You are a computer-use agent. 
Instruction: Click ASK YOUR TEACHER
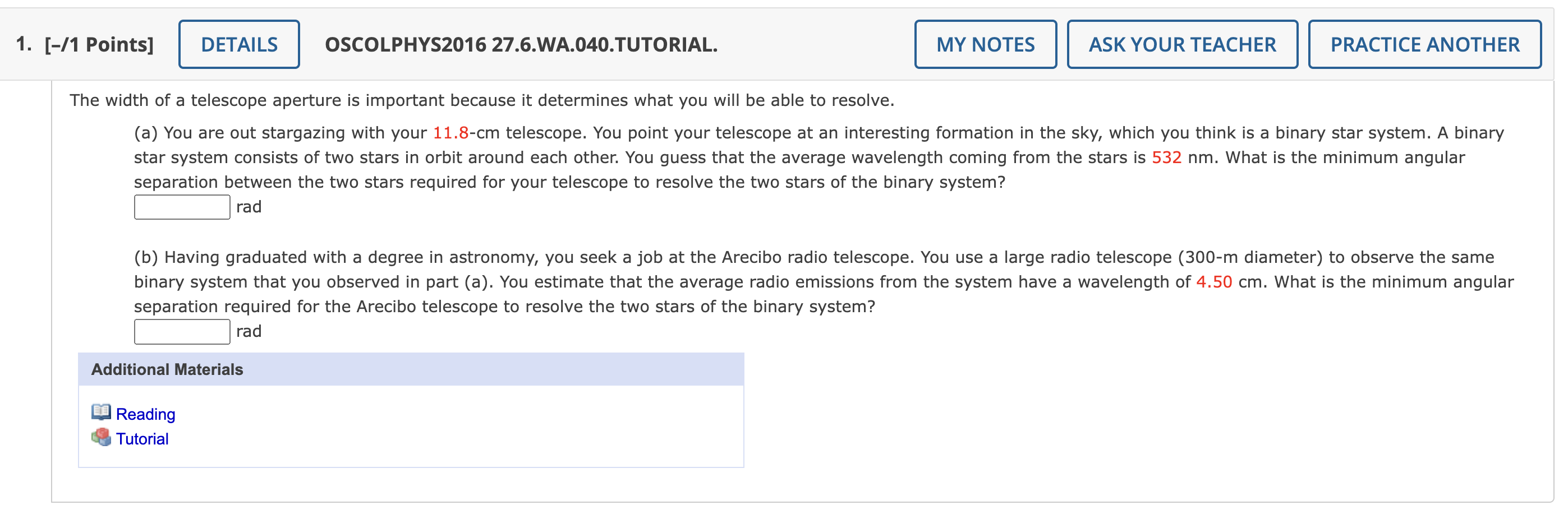pyautogui.click(x=1181, y=44)
